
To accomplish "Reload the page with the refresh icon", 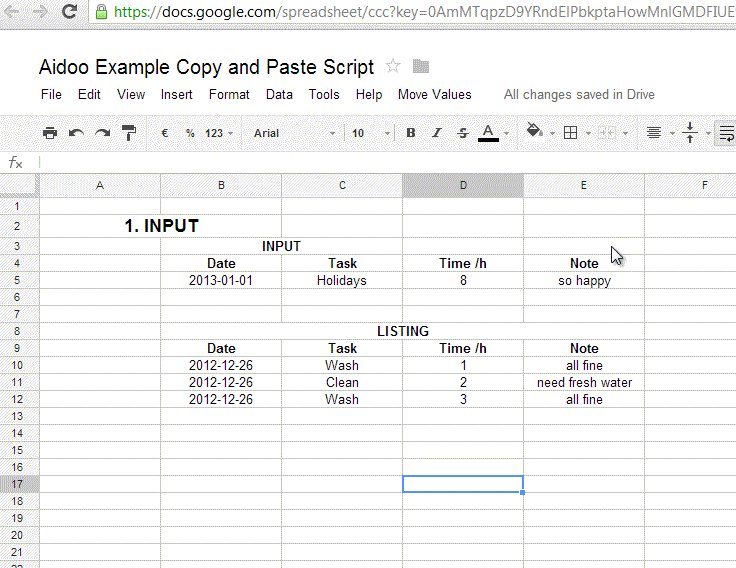I will (70, 11).
